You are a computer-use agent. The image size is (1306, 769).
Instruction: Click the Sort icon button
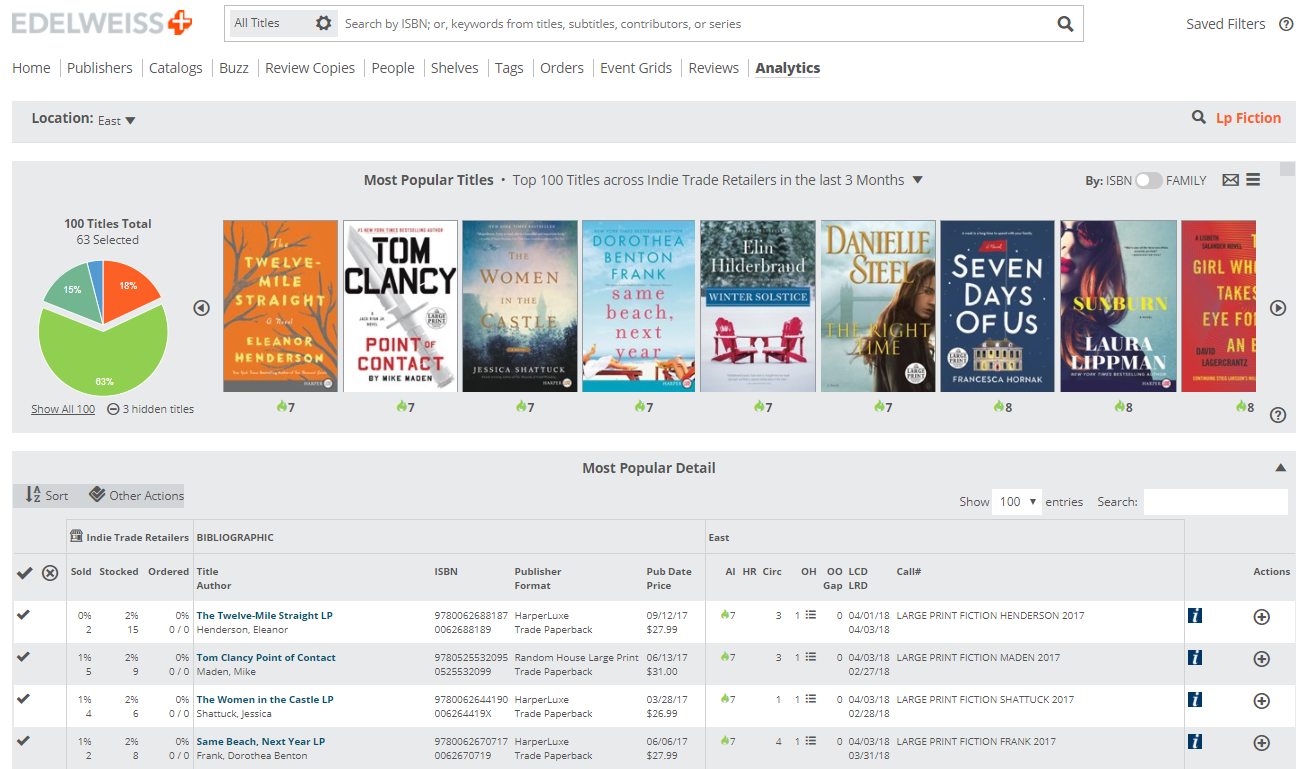tap(47, 495)
